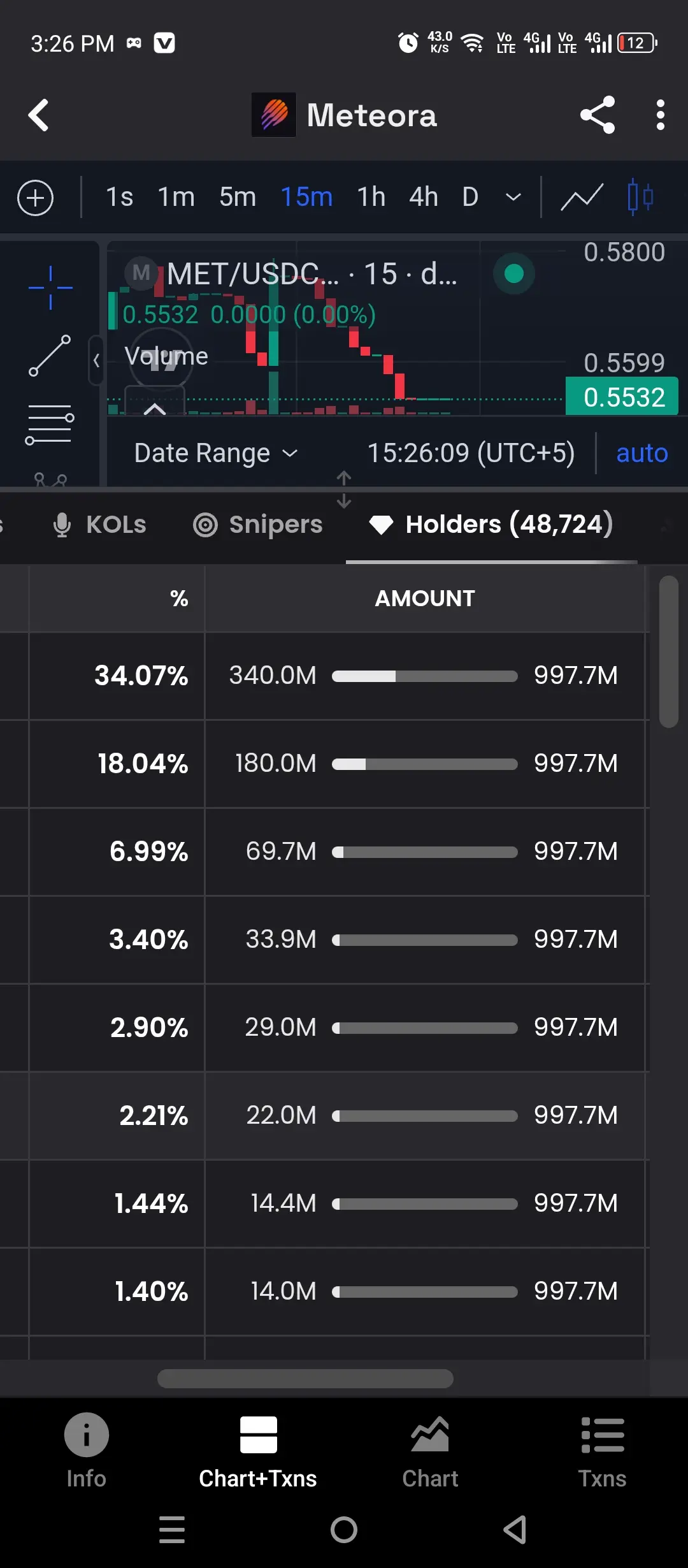Tap the back arrow in header

(39, 115)
